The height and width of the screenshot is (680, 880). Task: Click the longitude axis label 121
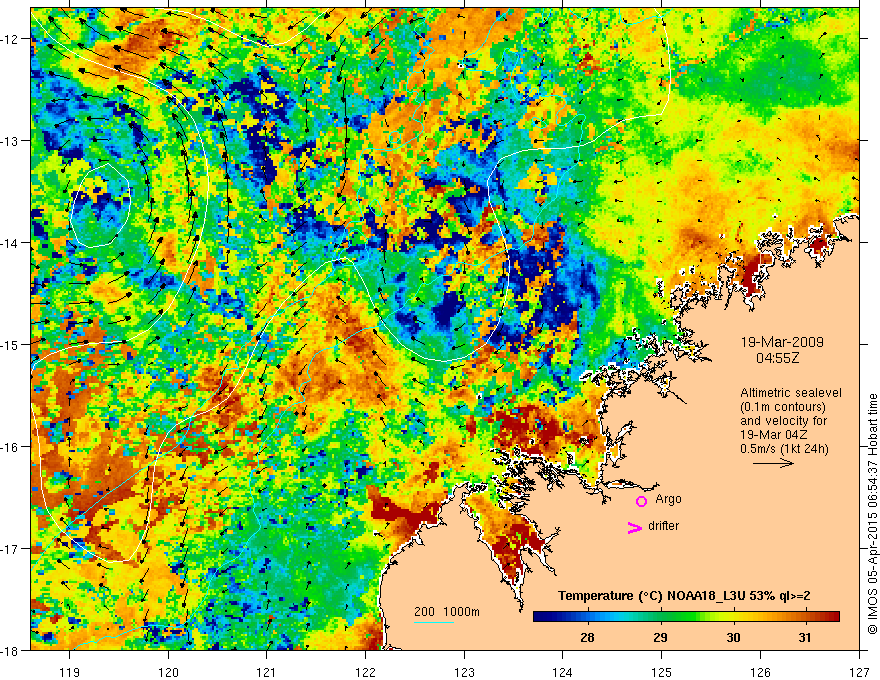[x=267, y=672]
